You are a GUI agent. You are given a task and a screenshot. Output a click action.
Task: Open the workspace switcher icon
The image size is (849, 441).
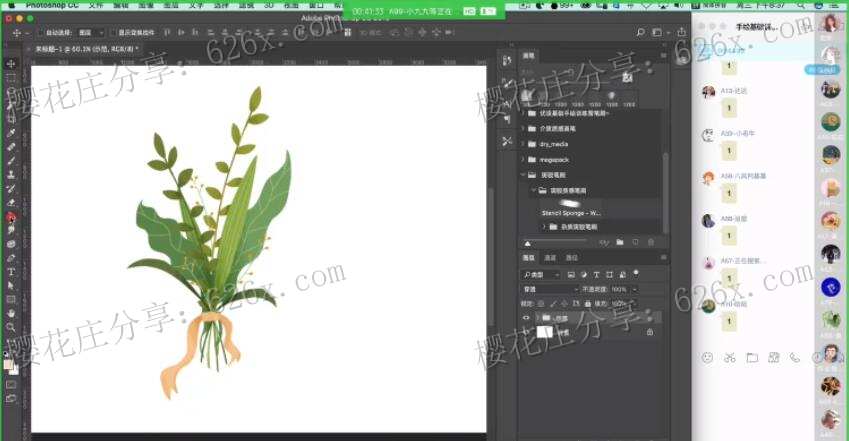coord(657,33)
